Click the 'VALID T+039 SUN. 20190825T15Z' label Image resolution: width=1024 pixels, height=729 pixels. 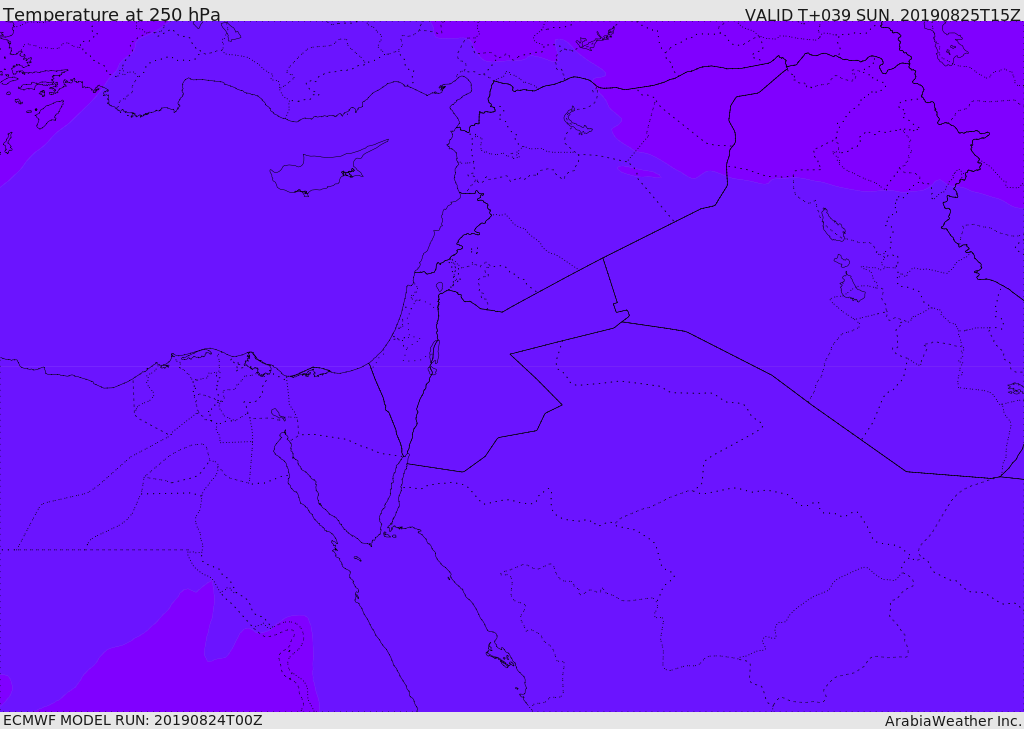click(882, 15)
